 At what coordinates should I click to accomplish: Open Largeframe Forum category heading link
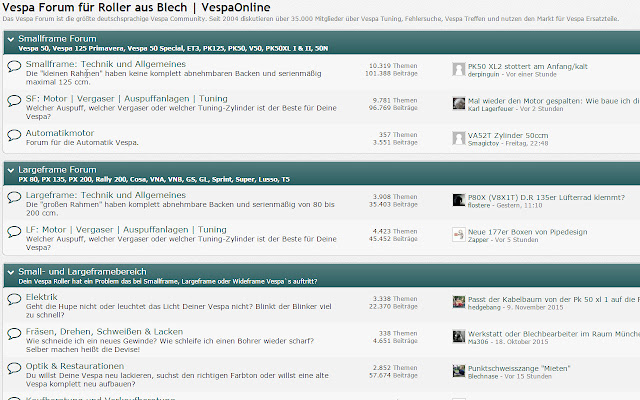[x=57, y=170]
